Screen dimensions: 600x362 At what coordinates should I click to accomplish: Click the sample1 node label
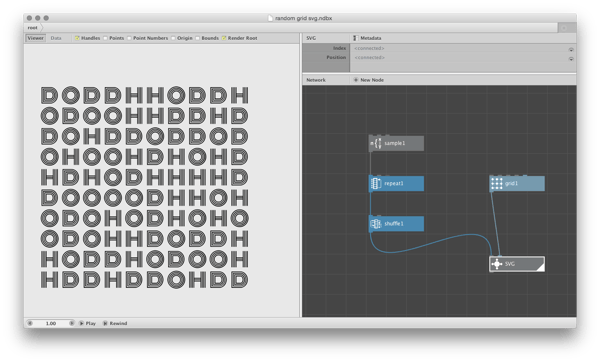click(395, 143)
